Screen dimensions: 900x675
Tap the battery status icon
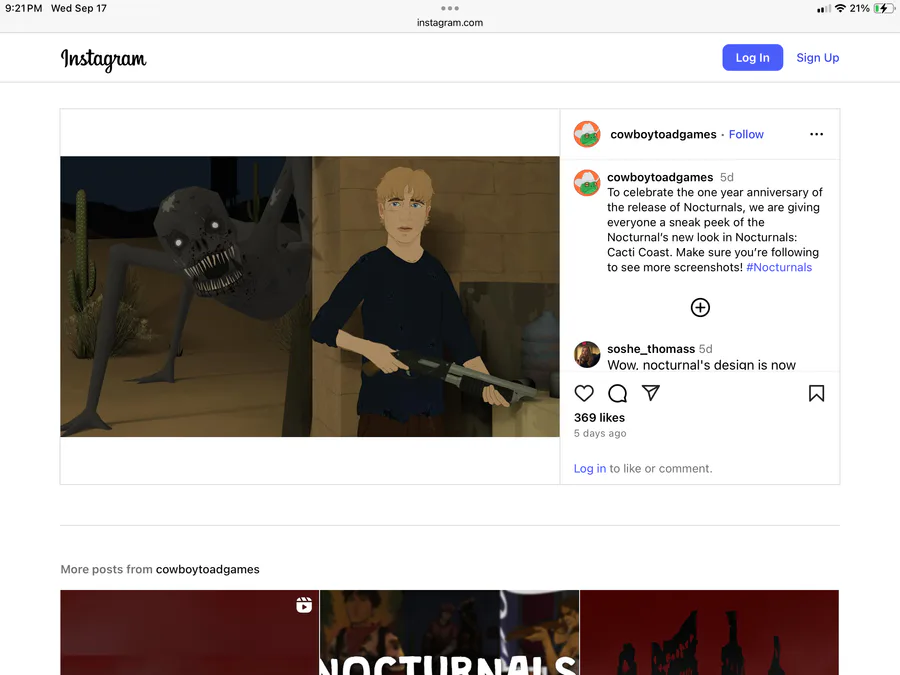coord(883,8)
